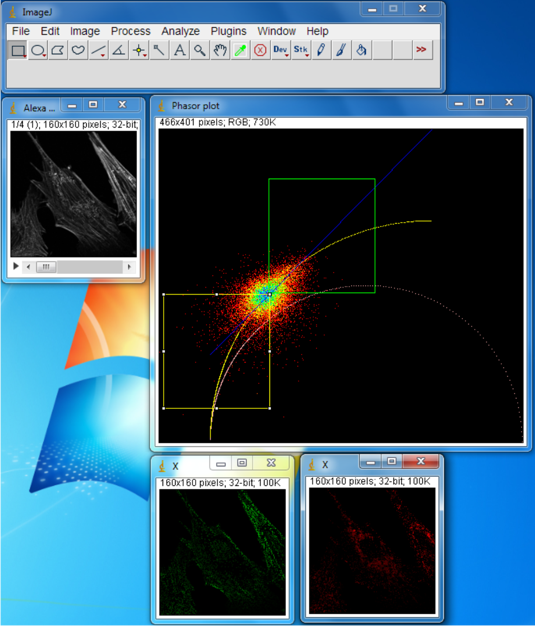
Task: Click the Phasor plot color cloud center
Action: pos(269,295)
